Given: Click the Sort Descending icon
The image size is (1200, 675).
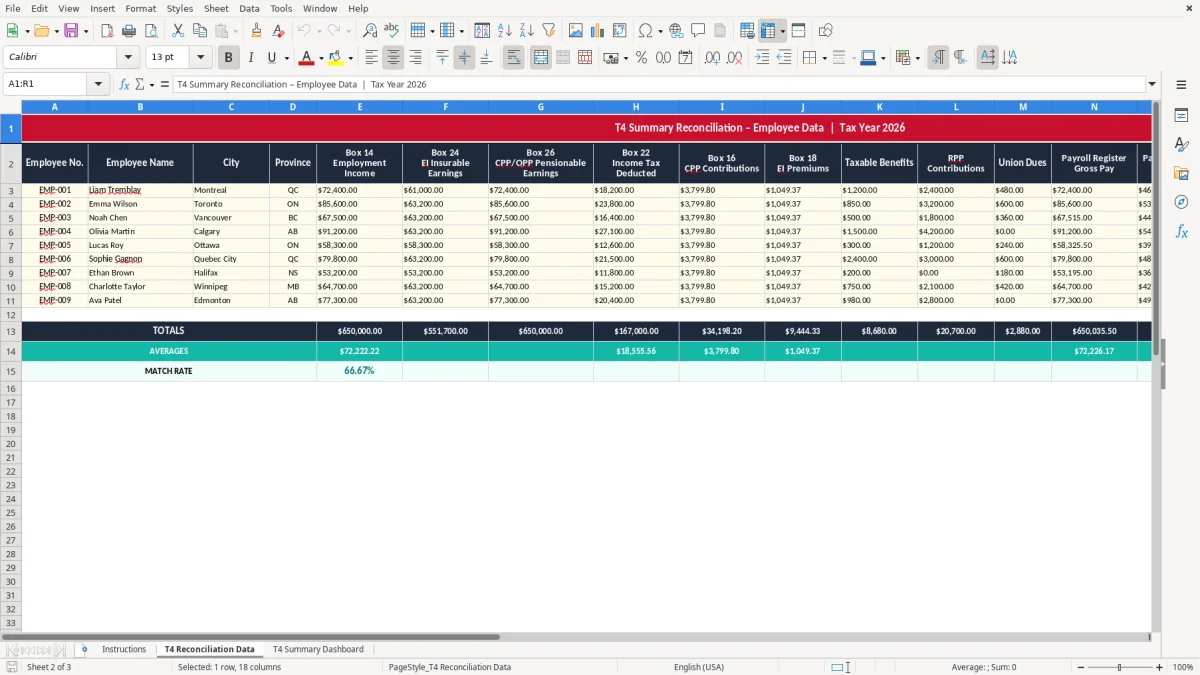Looking at the screenshot, I should pyautogui.click(x=526, y=31).
